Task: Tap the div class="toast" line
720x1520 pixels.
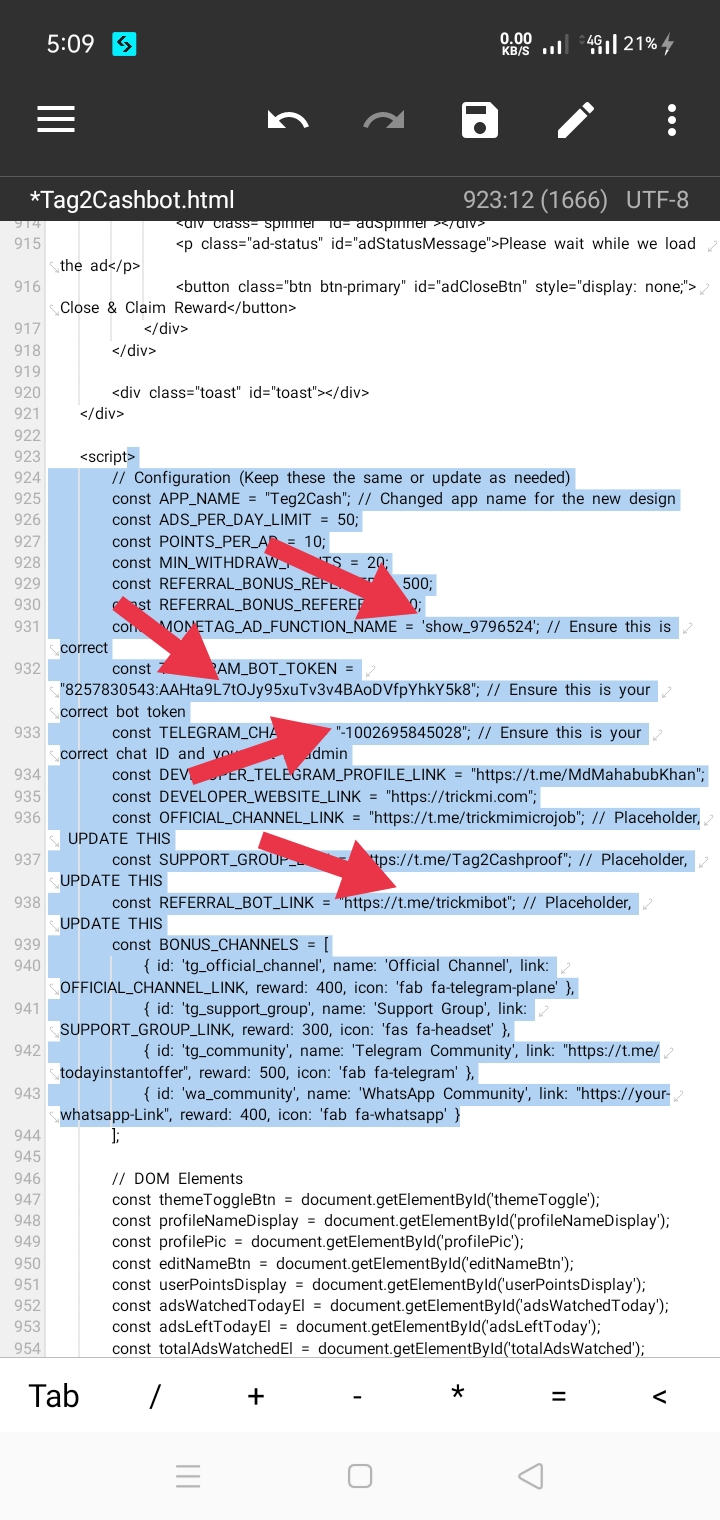Action: click(x=240, y=393)
